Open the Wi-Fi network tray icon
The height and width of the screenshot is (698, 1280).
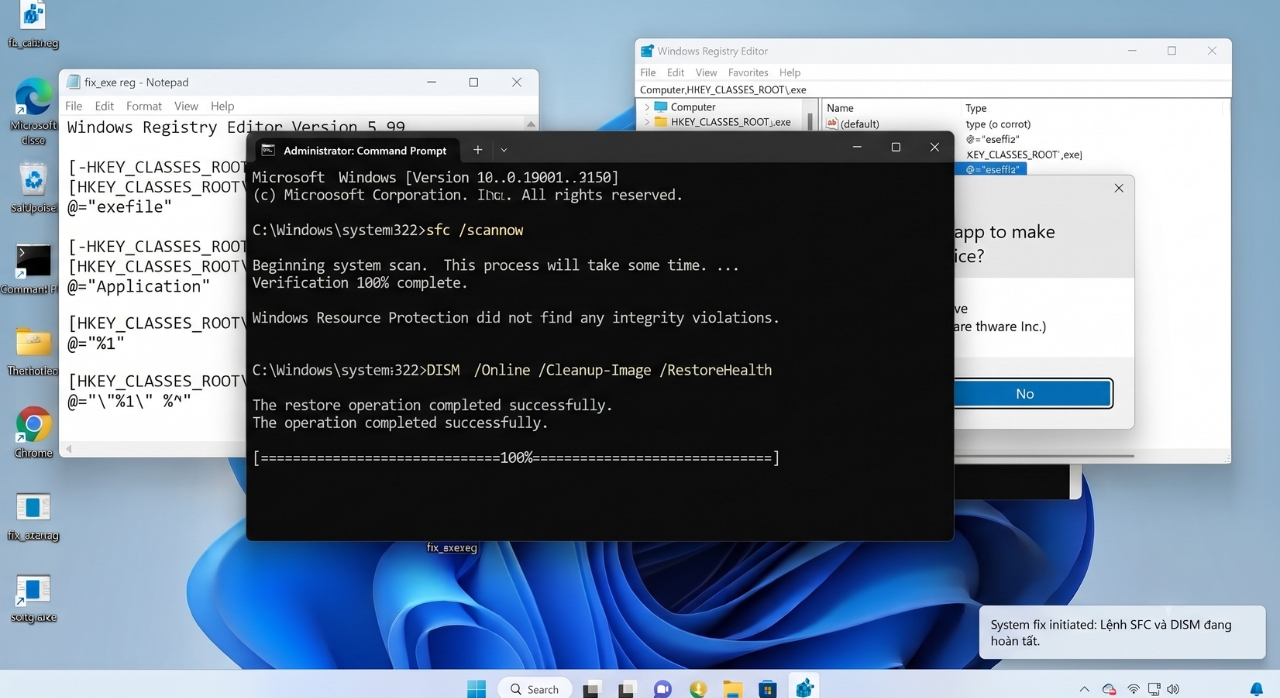(1134, 689)
